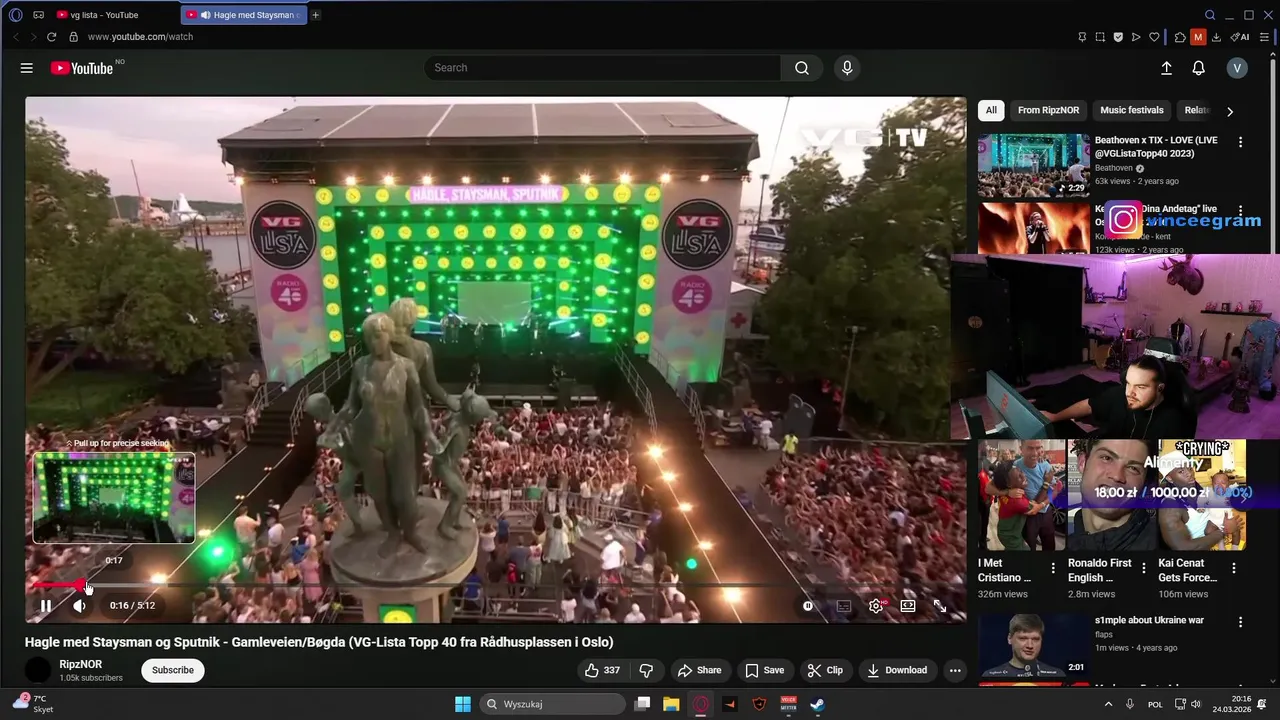Mute the video using the volume icon

[79, 605]
